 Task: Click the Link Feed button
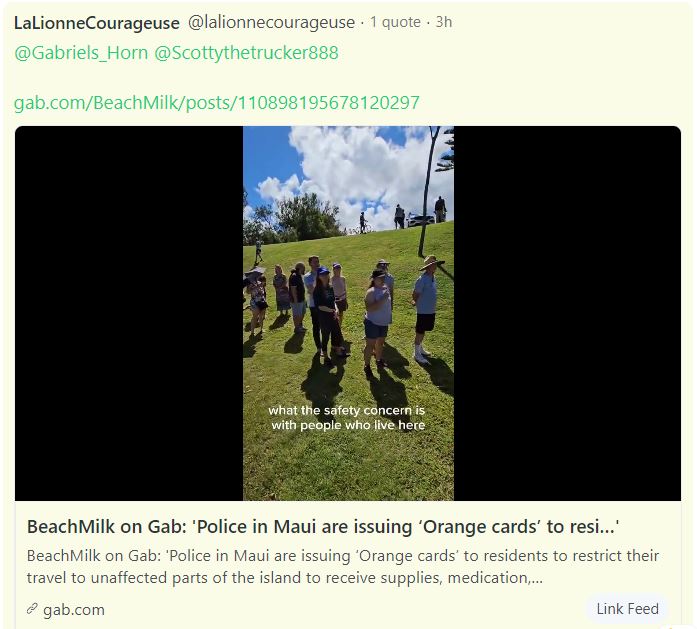point(627,609)
